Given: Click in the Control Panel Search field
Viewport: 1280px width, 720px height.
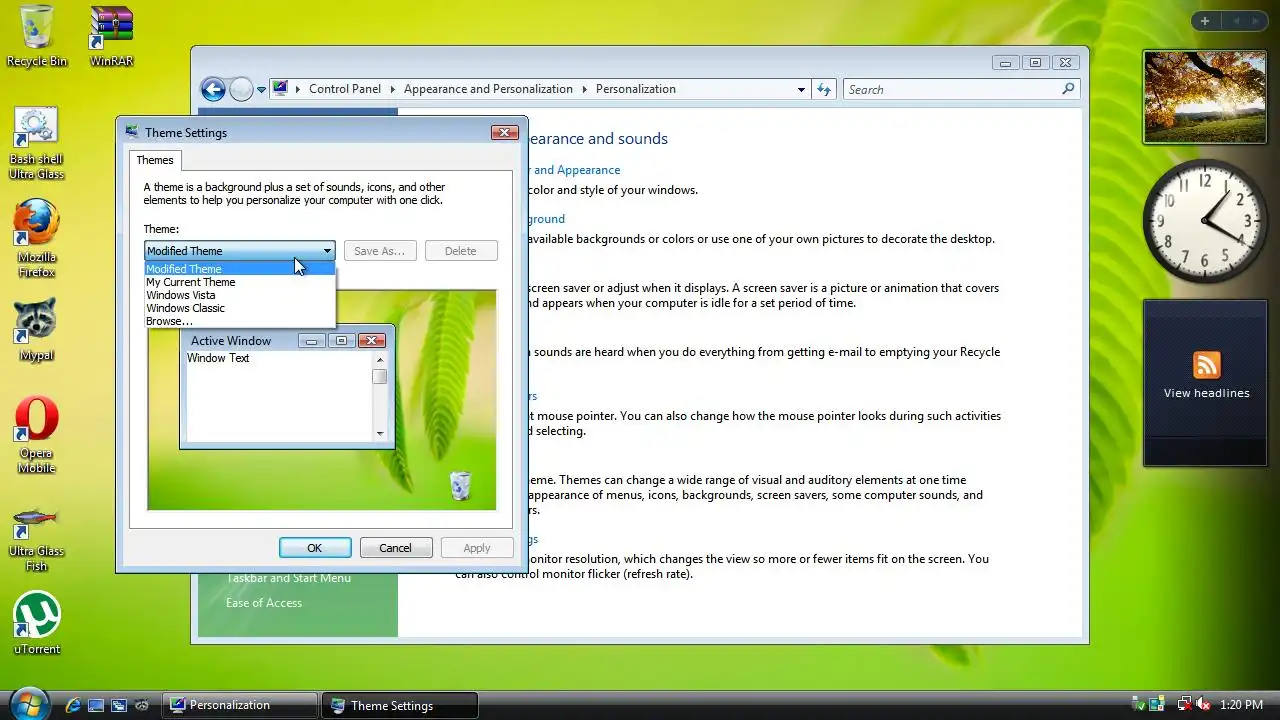Looking at the screenshot, I should [950, 89].
